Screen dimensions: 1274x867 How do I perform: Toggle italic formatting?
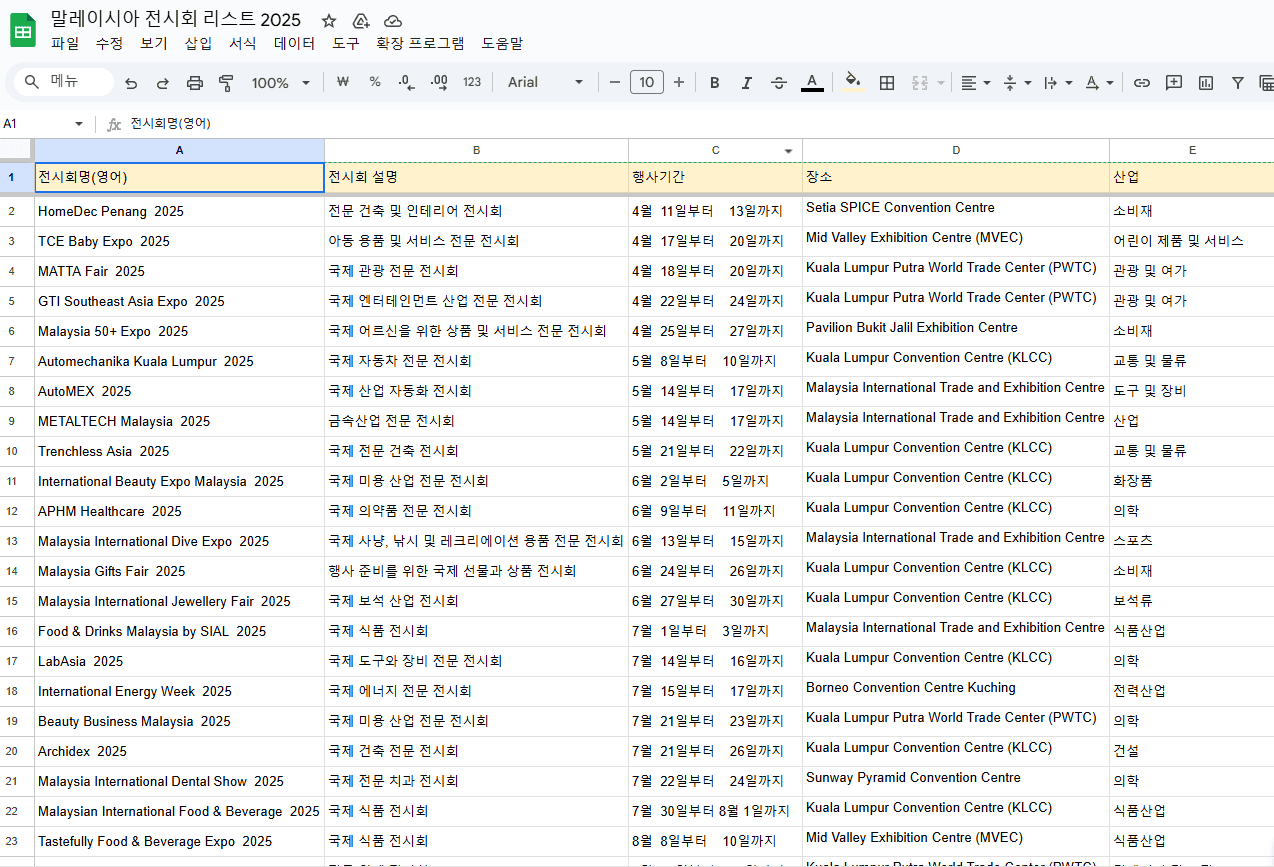[746, 83]
